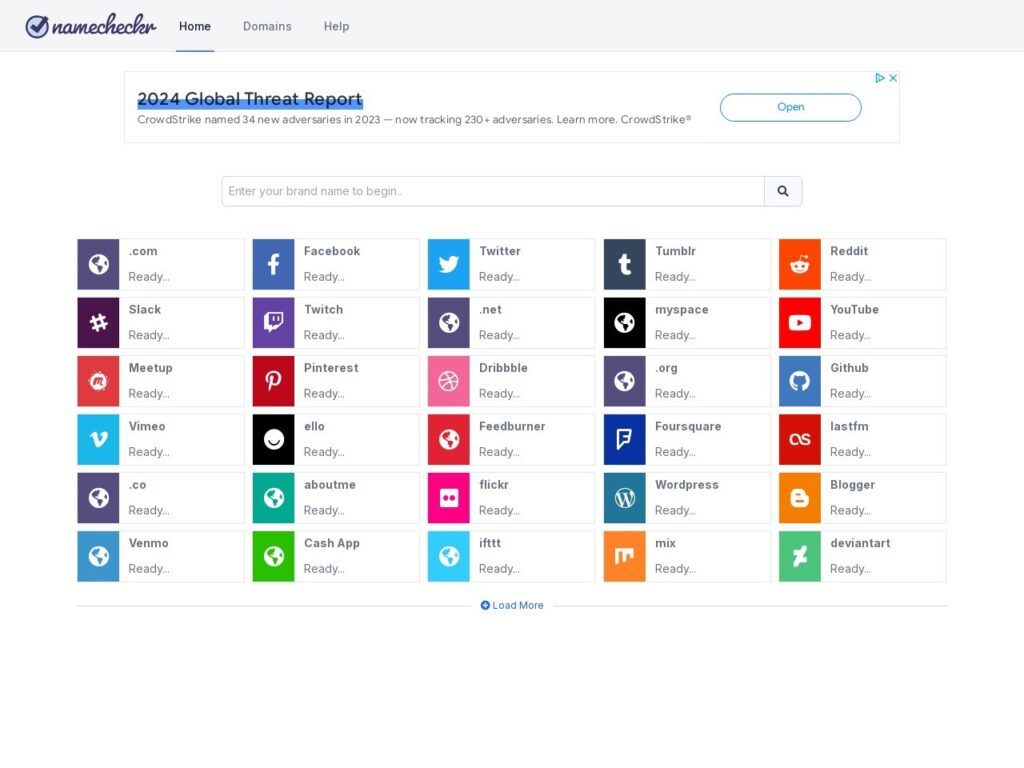Click the myspace globe icon
1024x768 pixels.
point(624,323)
